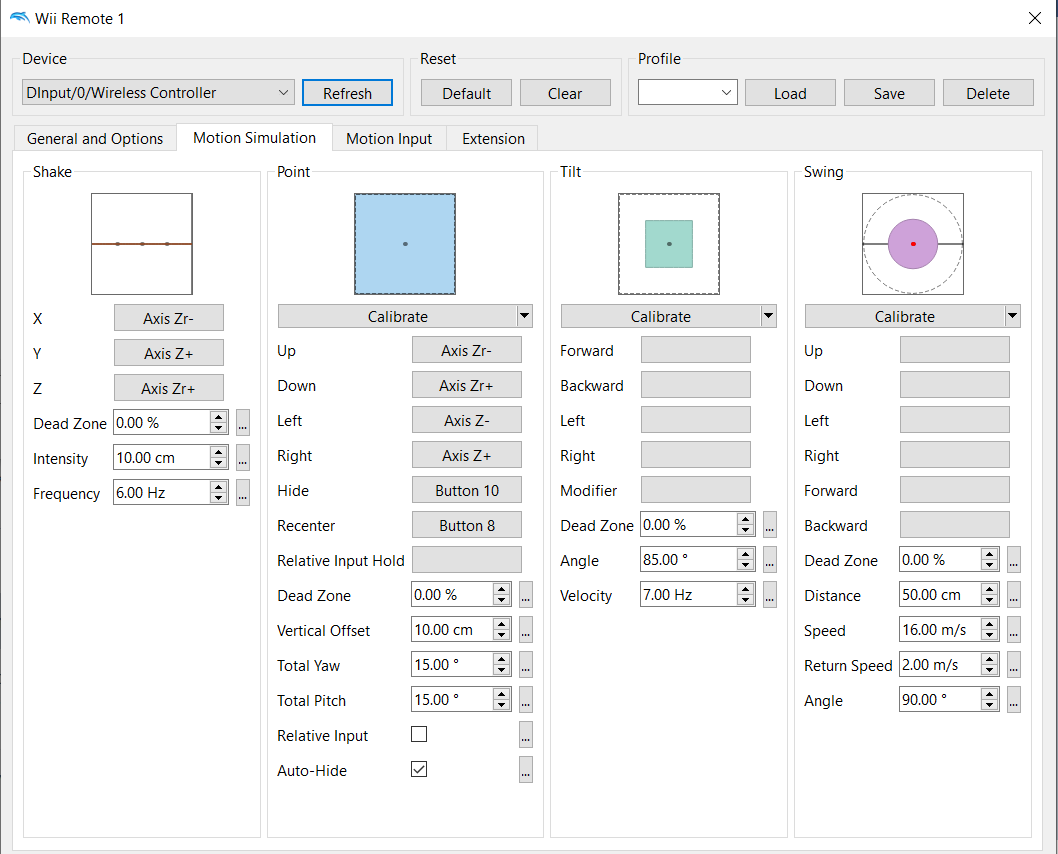Switch to General and Options tab
This screenshot has height=854, width=1058.
95,138
